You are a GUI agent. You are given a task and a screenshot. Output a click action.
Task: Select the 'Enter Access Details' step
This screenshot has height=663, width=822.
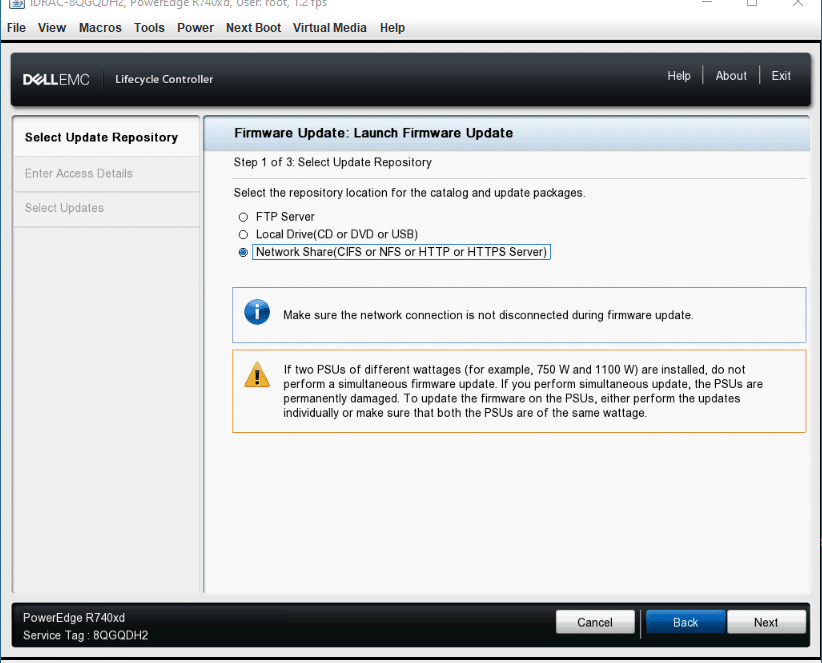[106, 173]
